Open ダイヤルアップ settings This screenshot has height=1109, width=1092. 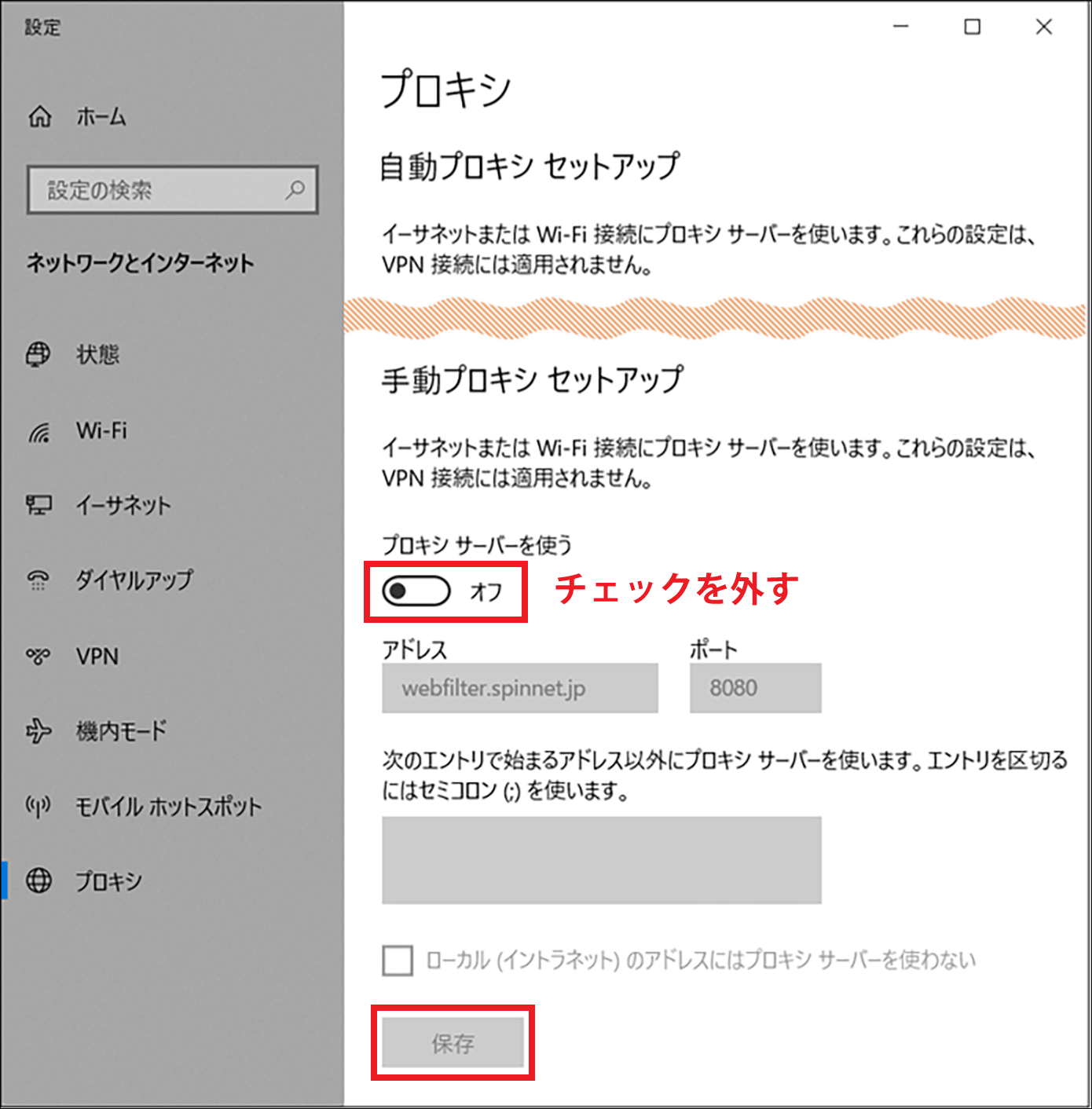coord(134,580)
